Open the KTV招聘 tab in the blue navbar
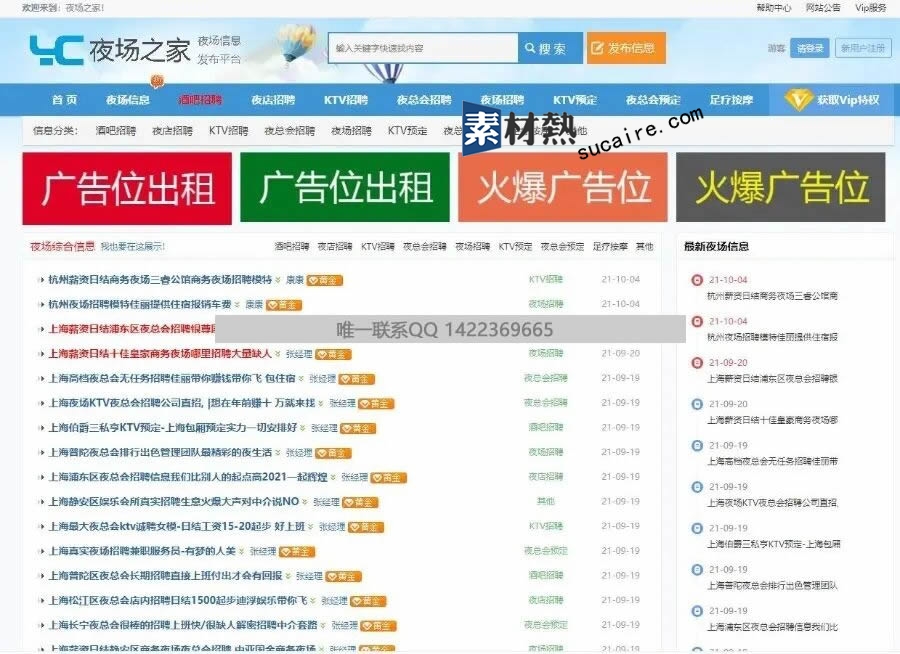The height and width of the screenshot is (654, 900). pos(346,100)
